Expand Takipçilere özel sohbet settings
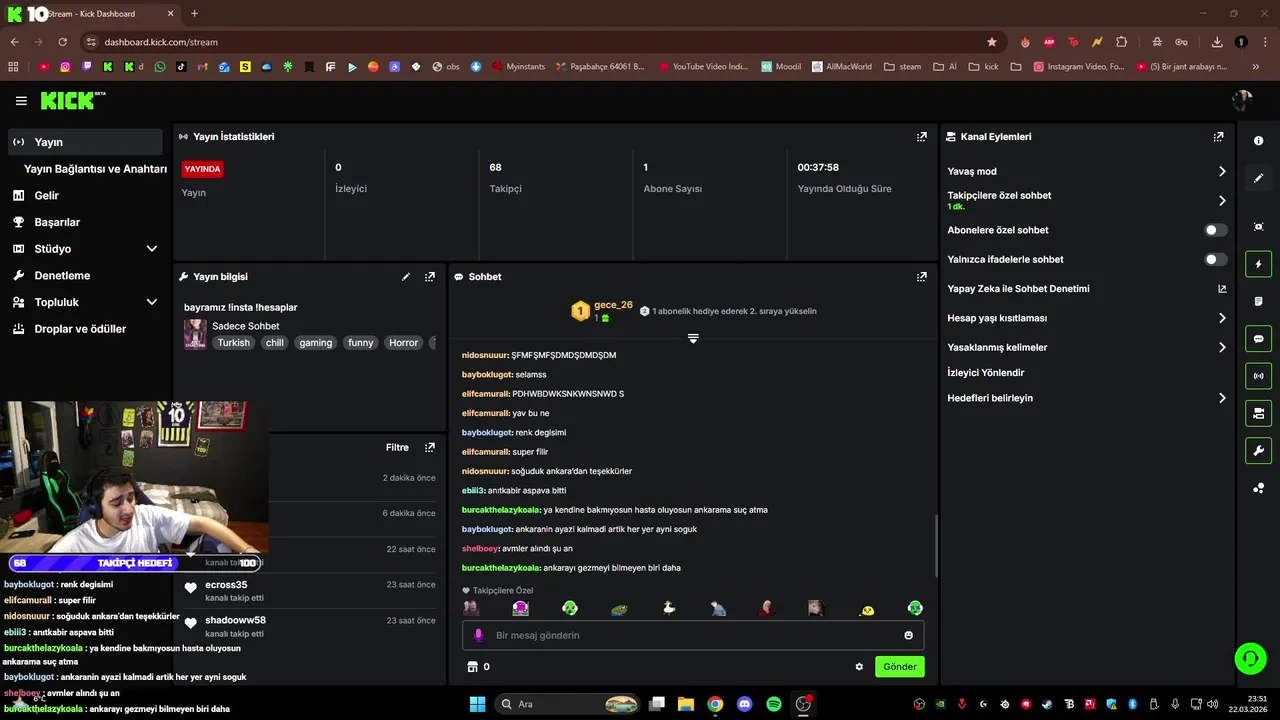Image resolution: width=1280 pixels, height=720 pixels. coord(1222,201)
